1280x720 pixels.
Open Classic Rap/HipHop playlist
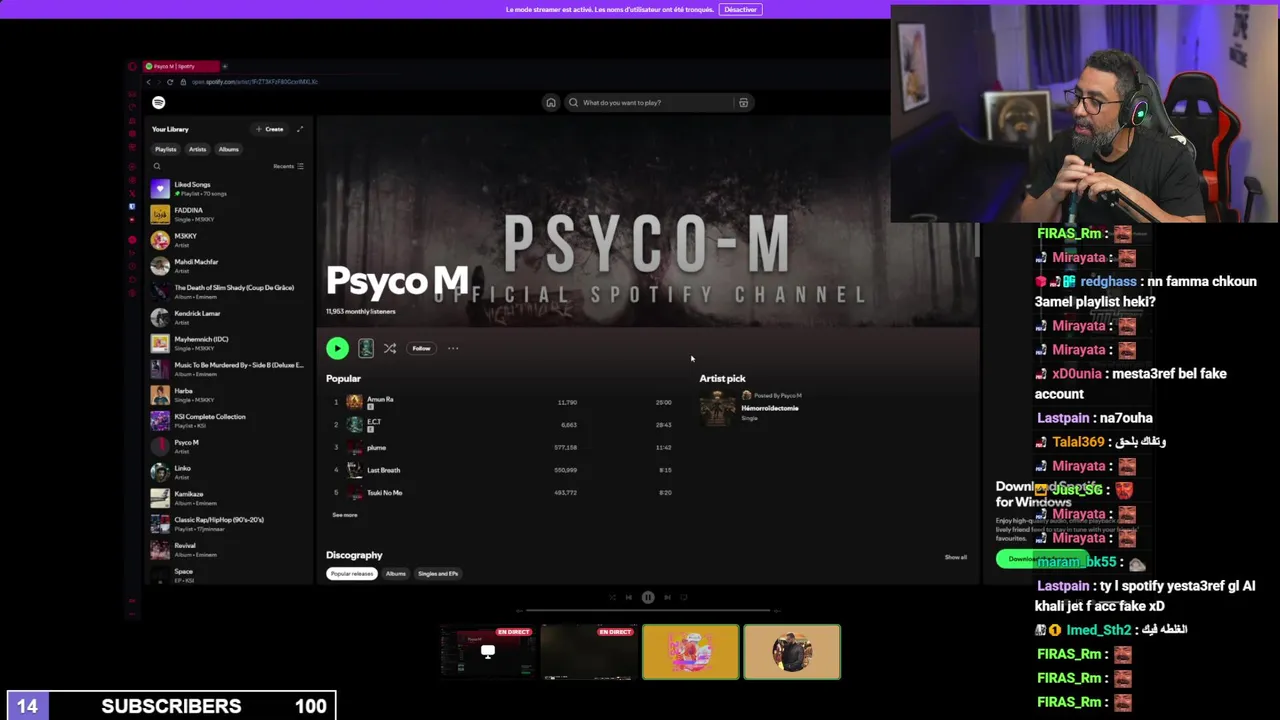[228, 524]
